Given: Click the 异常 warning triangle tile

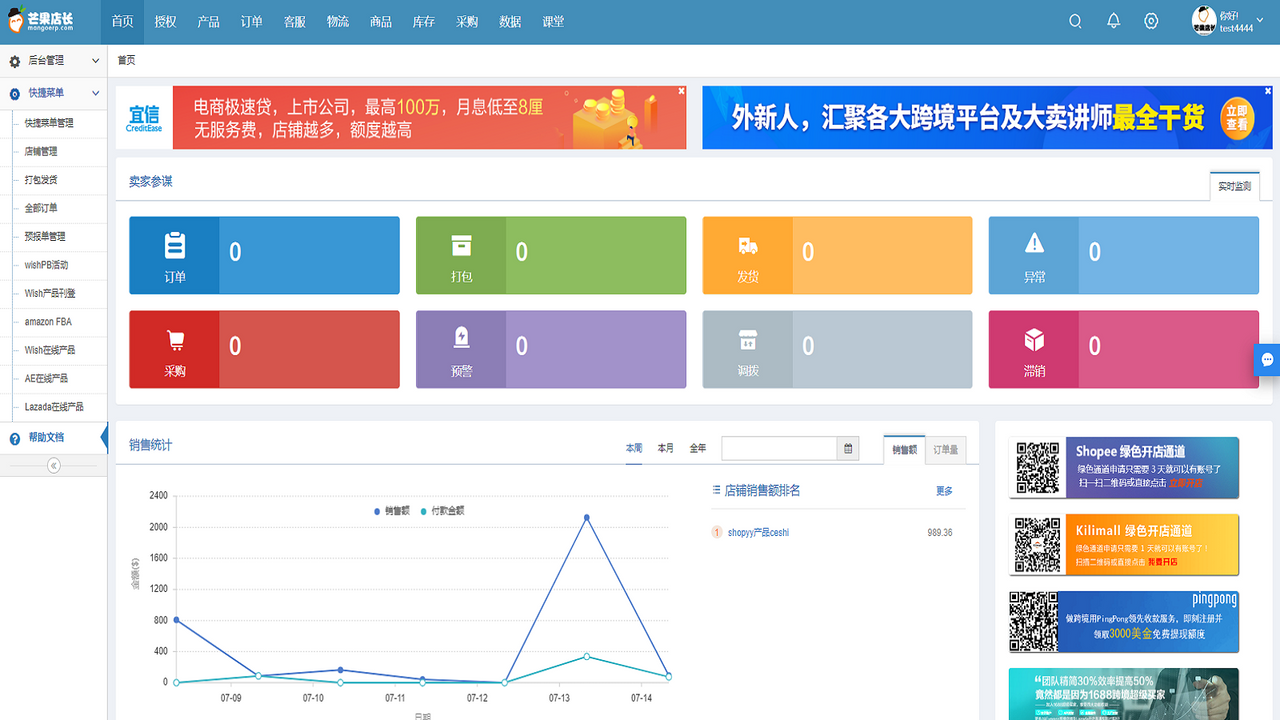Looking at the screenshot, I should coord(1034,255).
